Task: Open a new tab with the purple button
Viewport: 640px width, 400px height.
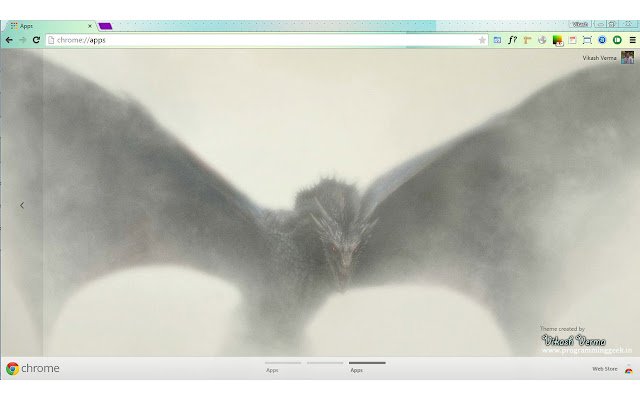Action: point(105,26)
